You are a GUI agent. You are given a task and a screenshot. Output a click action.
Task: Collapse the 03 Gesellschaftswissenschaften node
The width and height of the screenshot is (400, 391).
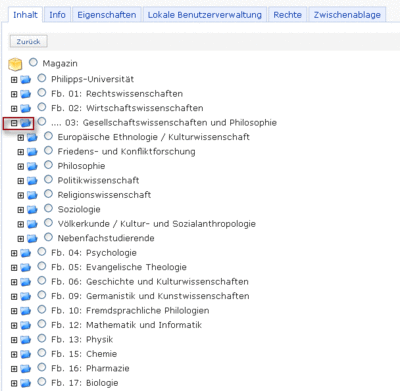(14, 123)
